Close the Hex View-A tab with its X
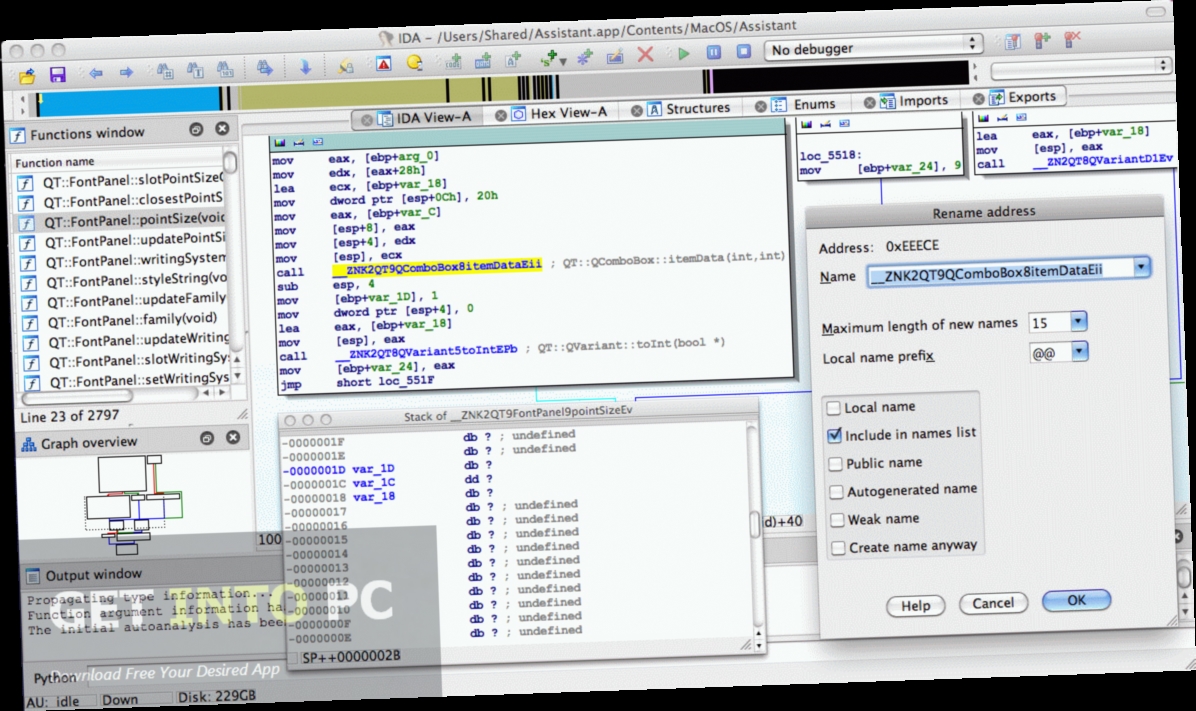Image resolution: width=1196 pixels, height=711 pixels. click(500, 115)
